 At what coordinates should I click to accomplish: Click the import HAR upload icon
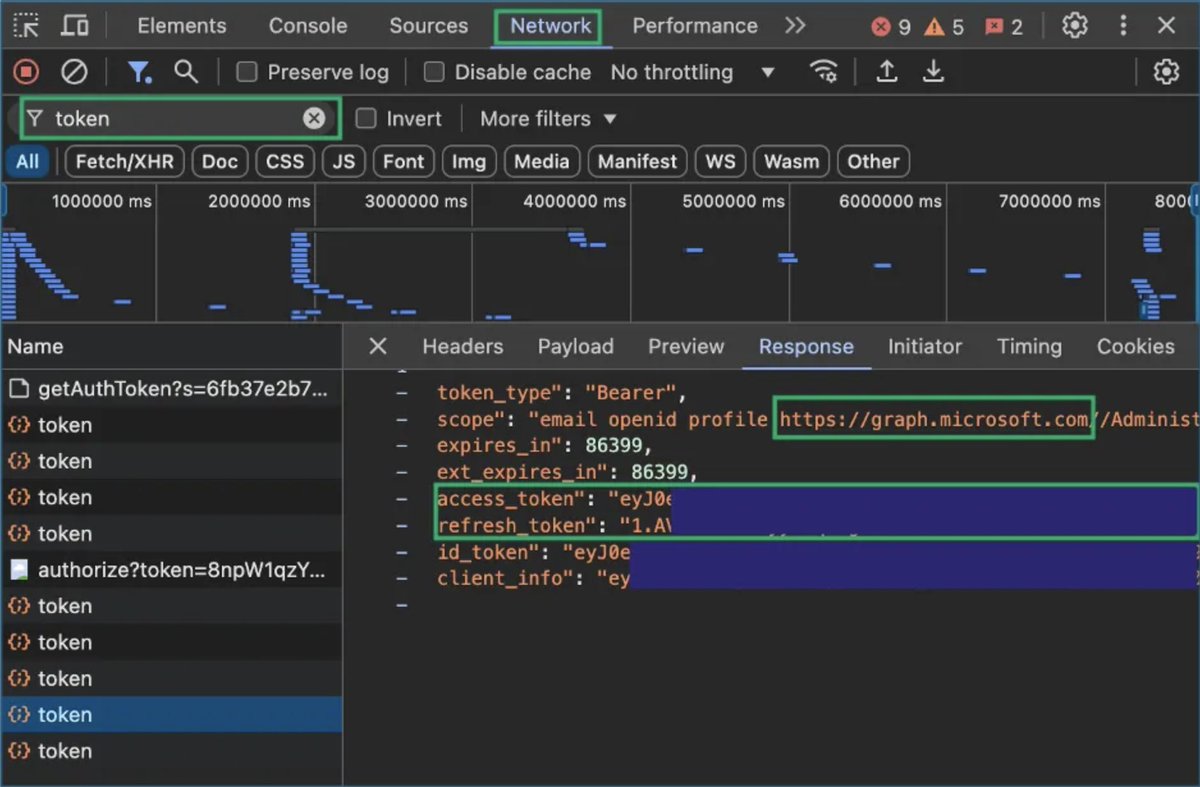click(886, 71)
